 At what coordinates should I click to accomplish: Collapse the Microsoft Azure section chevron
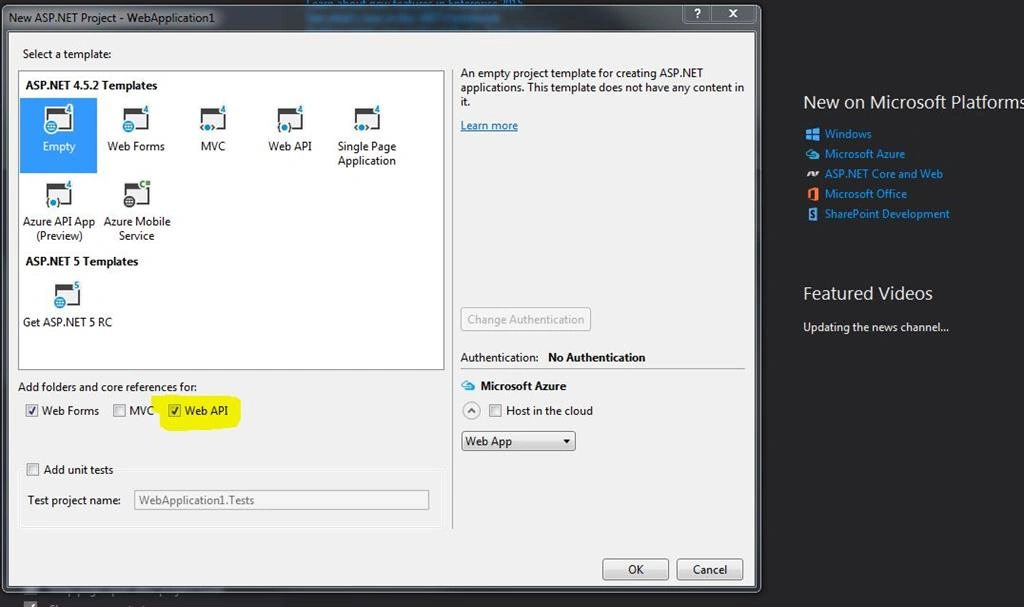pos(471,410)
